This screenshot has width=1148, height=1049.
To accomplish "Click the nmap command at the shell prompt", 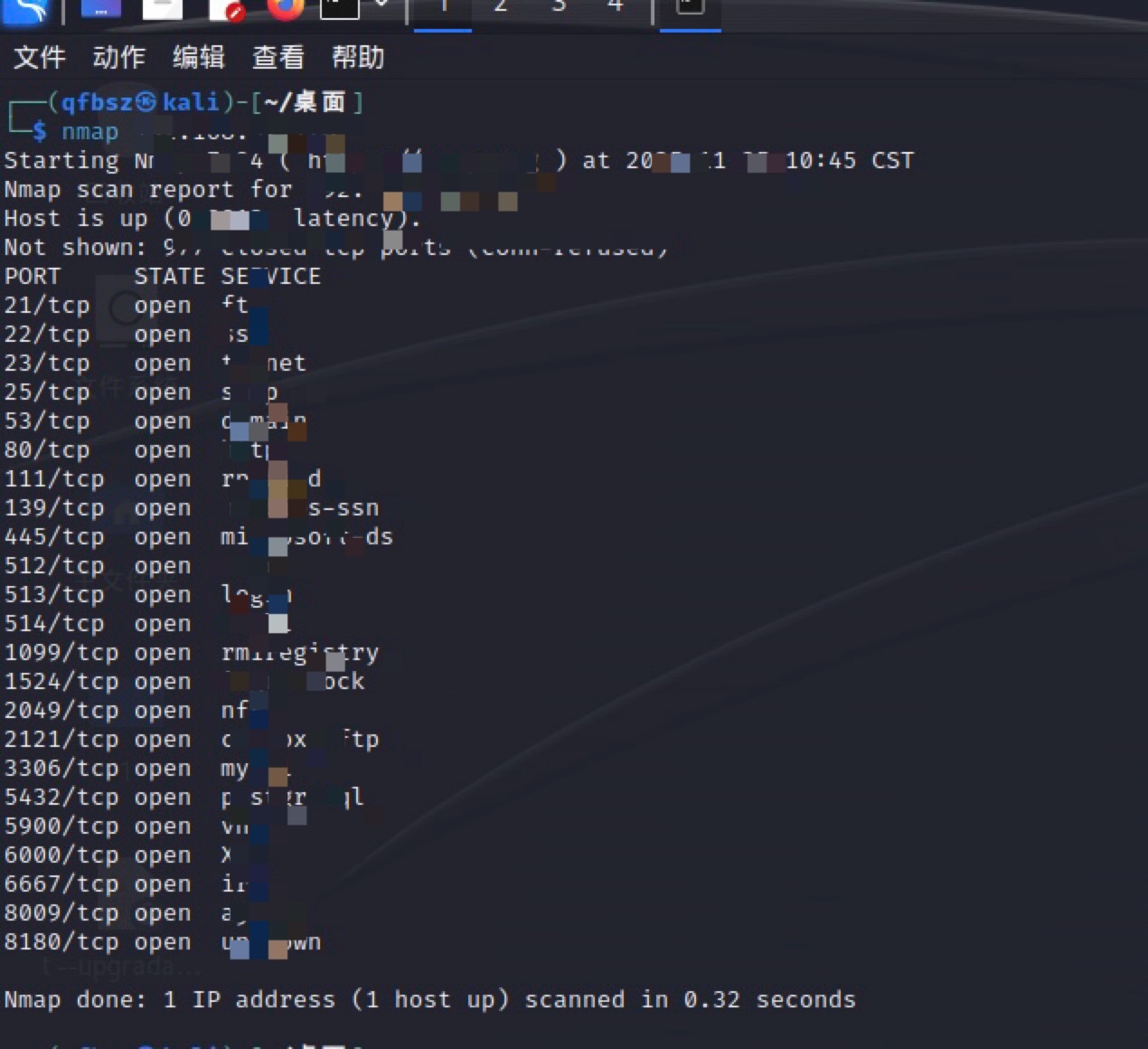I will click(89, 131).
